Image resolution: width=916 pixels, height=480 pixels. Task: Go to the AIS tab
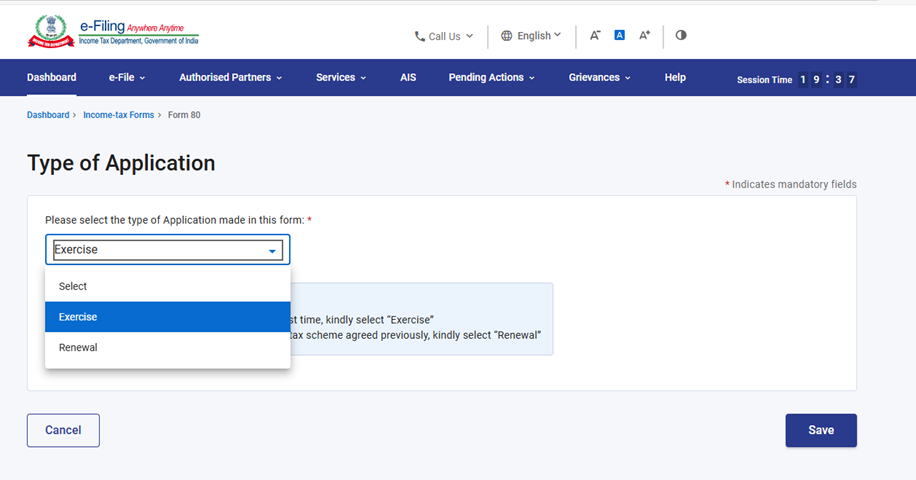[408, 77]
